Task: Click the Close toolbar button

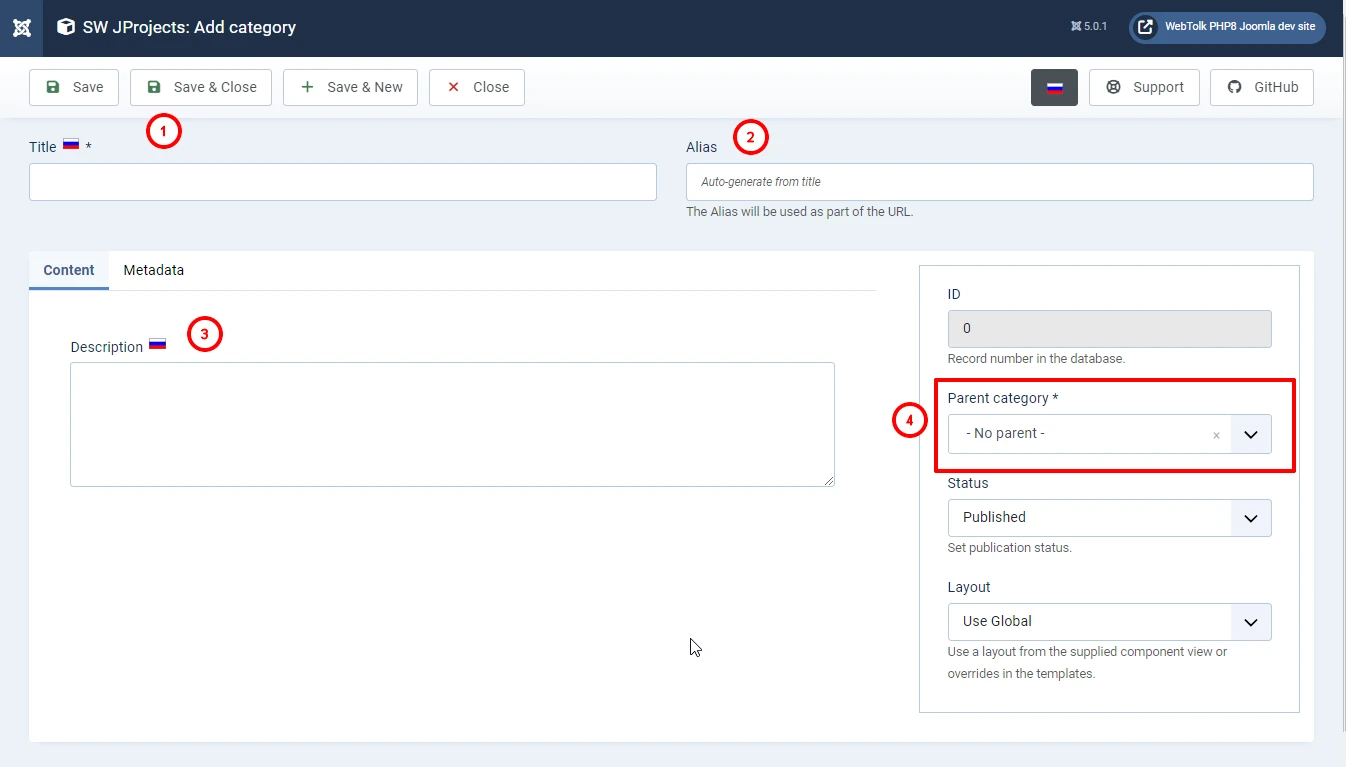Action: [x=477, y=87]
